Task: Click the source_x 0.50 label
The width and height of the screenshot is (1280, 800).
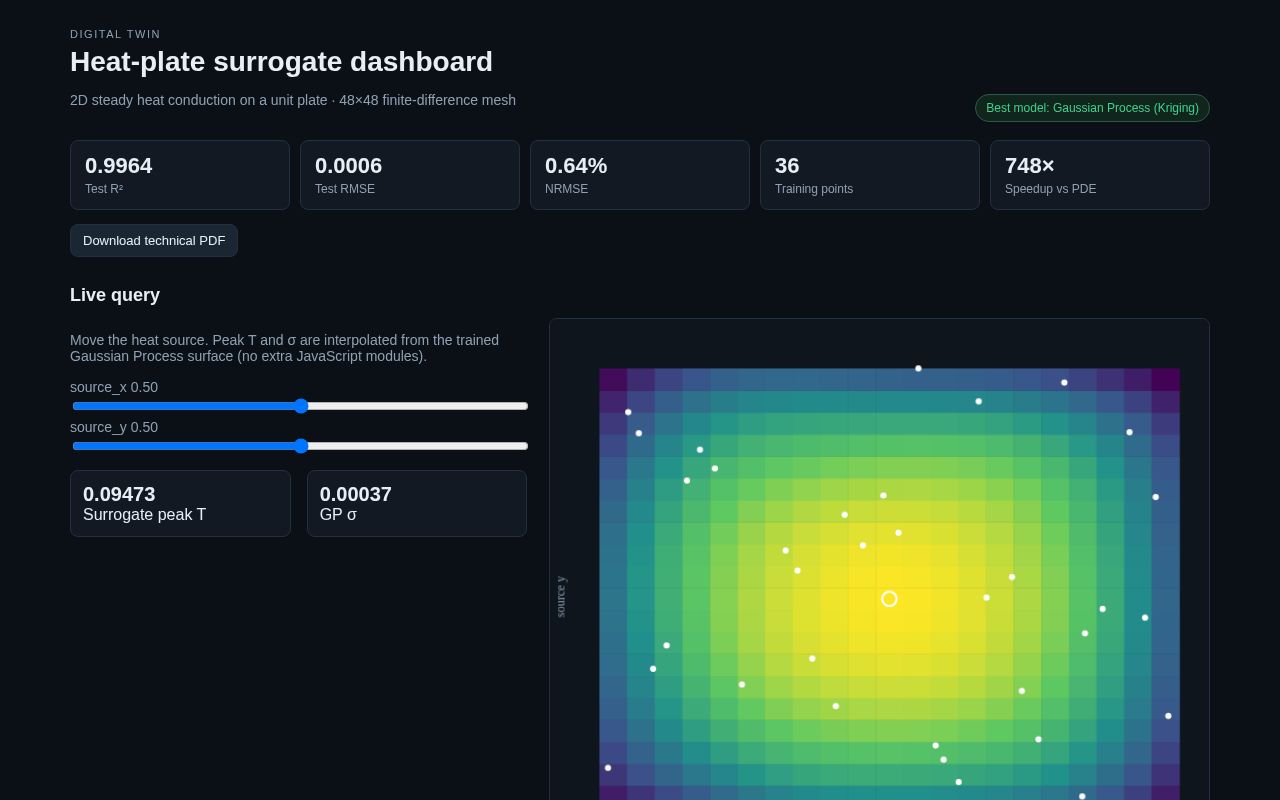Action: [x=114, y=387]
